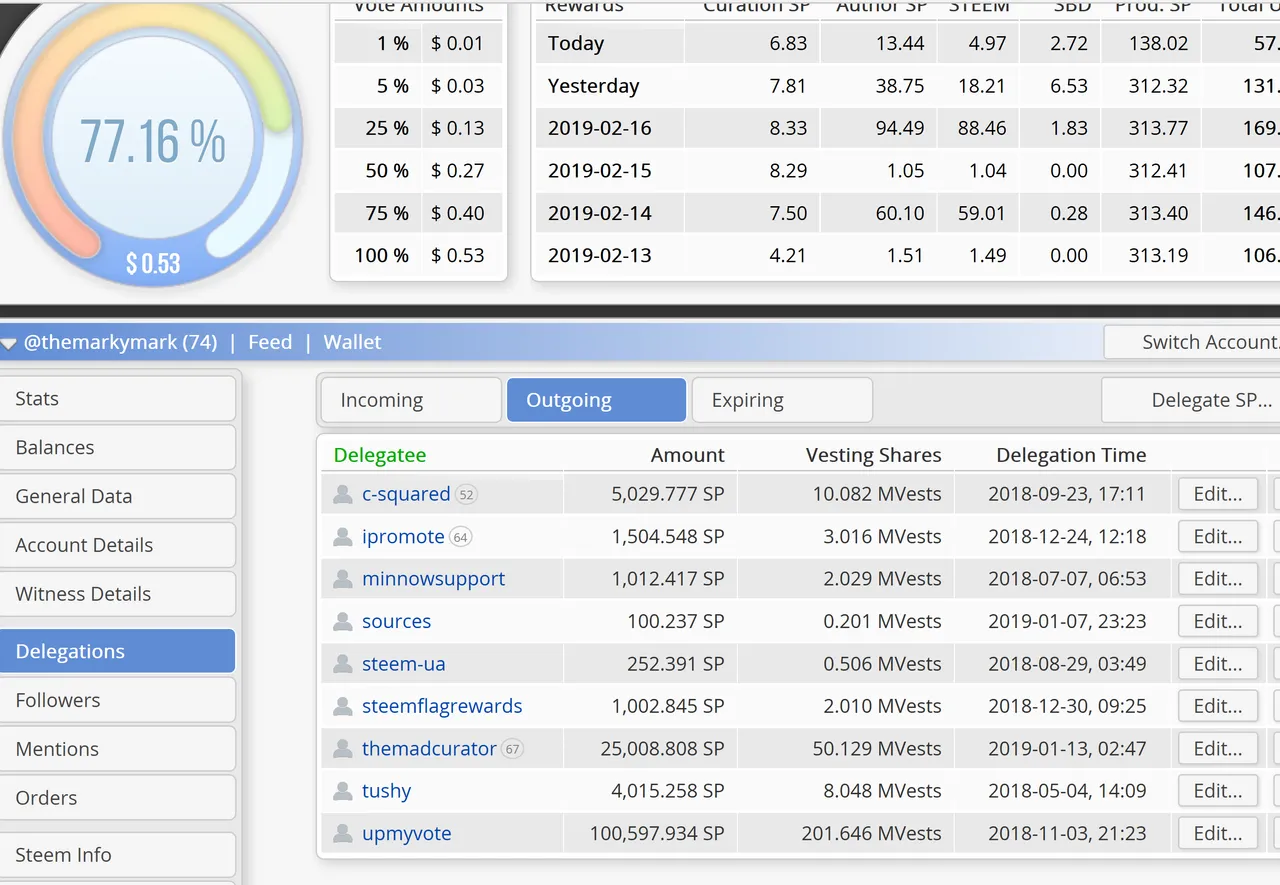Image resolution: width=1280 pixels, height=885 pixels.
Task: Click the 77.16 % voting power gauge
Action: click(x=152, y=140)
